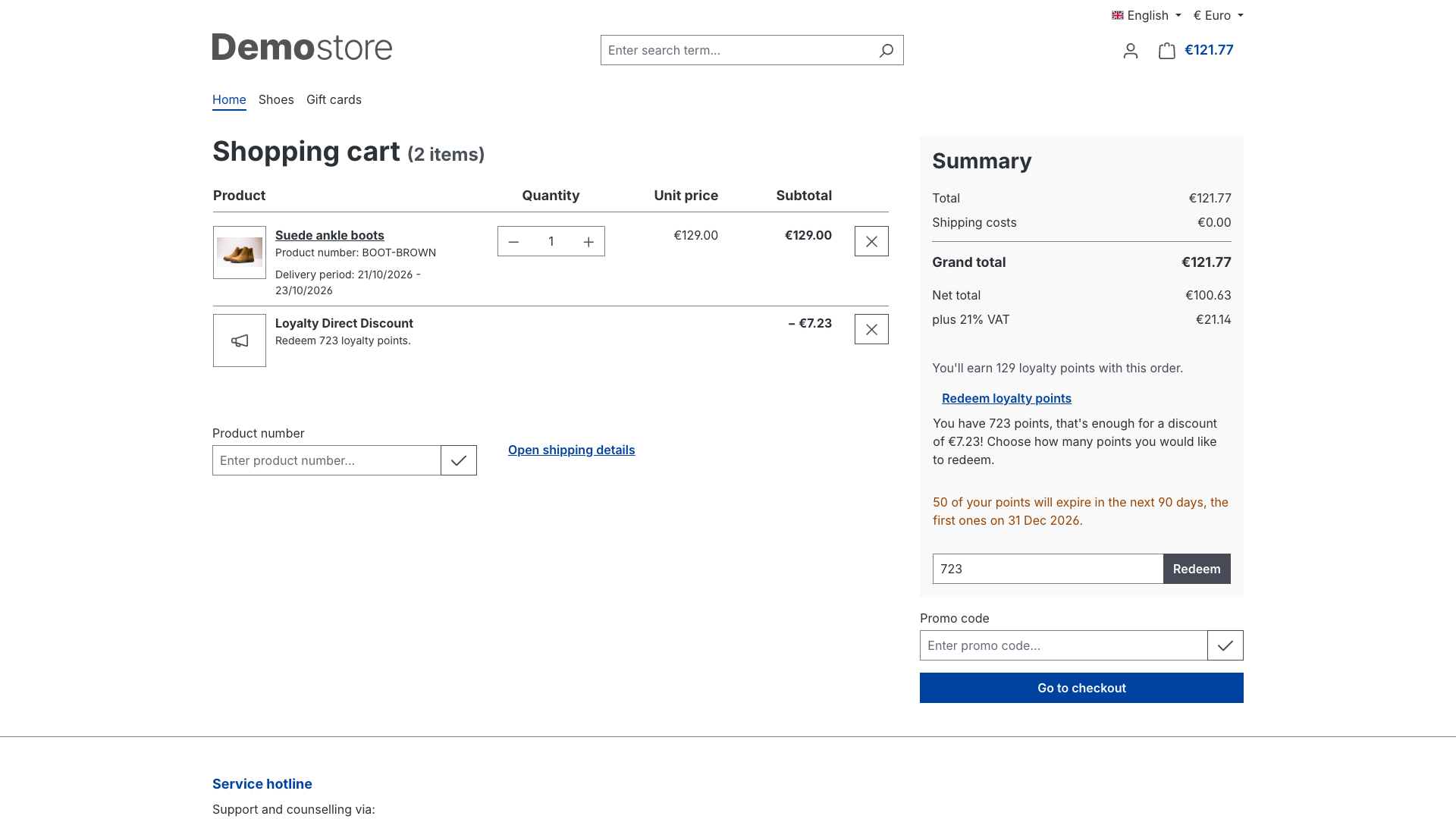This screenshot has width=1456, height=819.
Task: Click the Go to checkout button
Action: coord(1081,688)
